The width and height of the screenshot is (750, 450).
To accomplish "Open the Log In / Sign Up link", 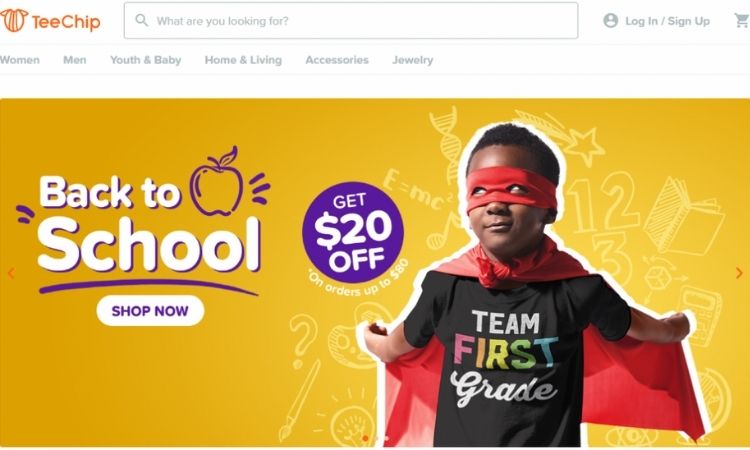I will click(667, 21).
